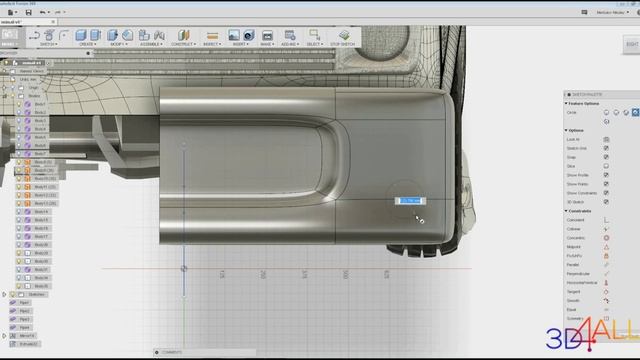The width and height of the screenshot is (640, 360).
Task: Open the Select dropdown menu
Action: 315,44
